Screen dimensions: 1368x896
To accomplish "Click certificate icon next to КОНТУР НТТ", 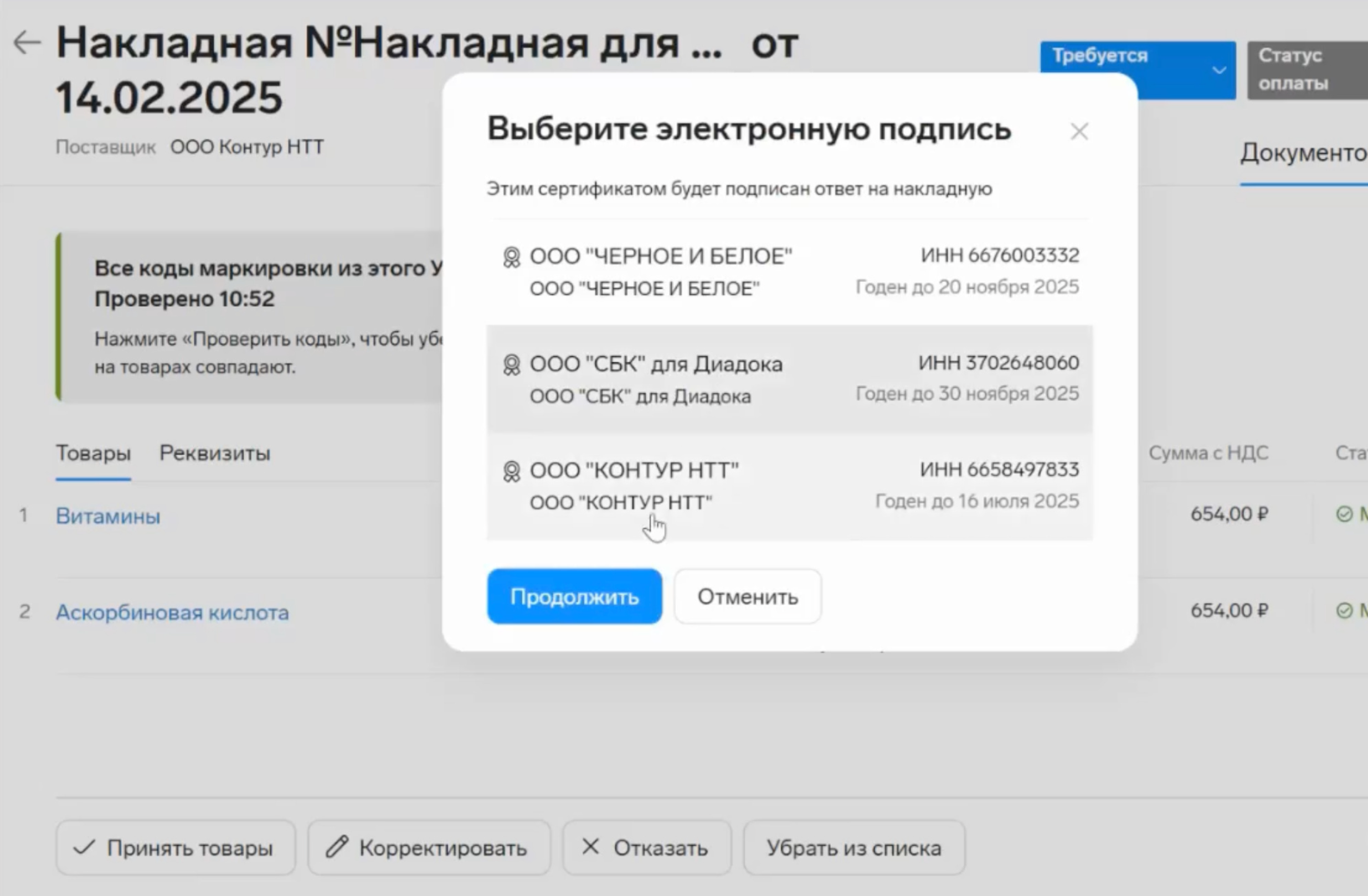I will pyautogui.click(x=512, y=471).
